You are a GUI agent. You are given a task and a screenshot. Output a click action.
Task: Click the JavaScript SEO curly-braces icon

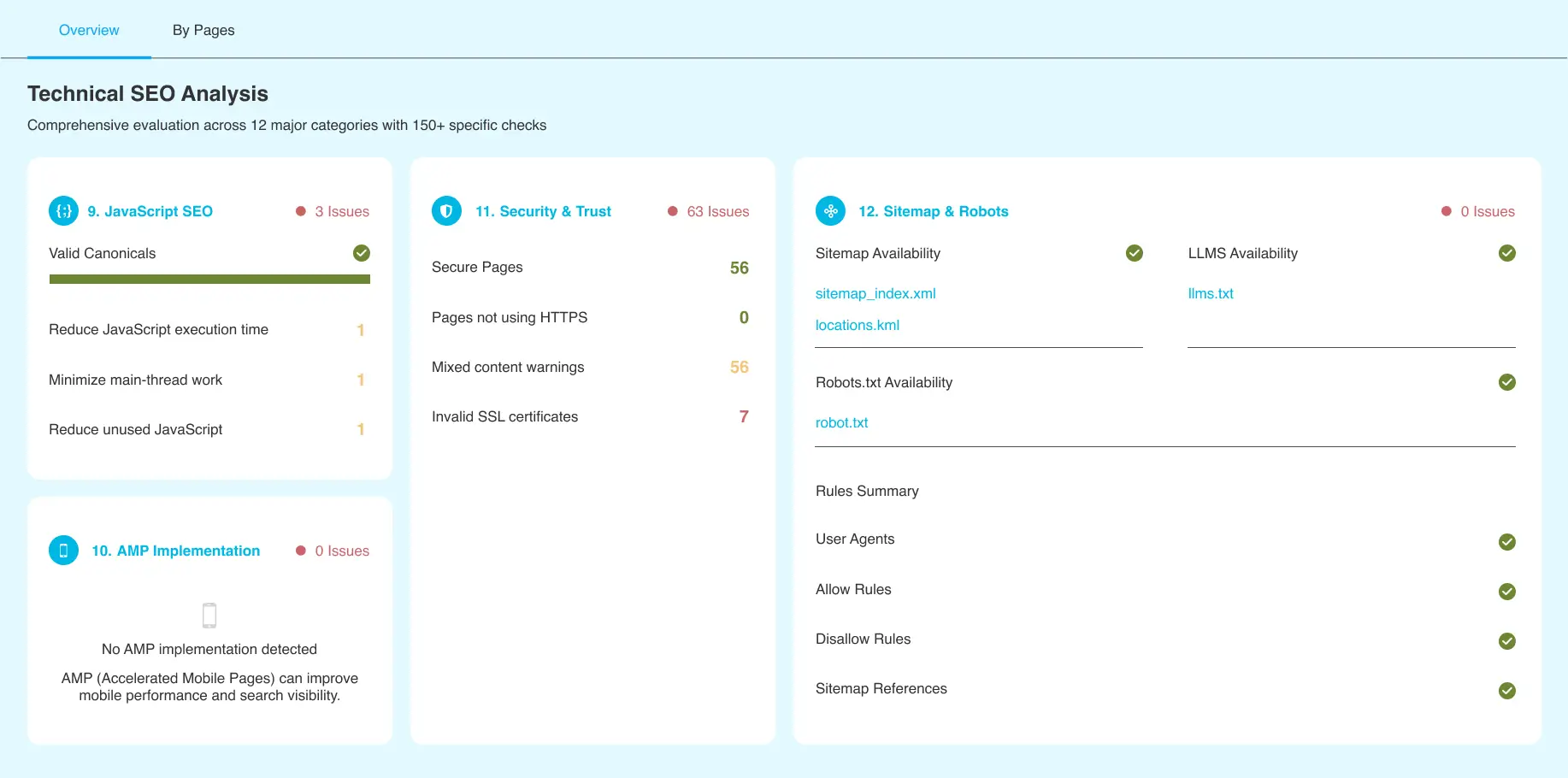tap(63, 211)
